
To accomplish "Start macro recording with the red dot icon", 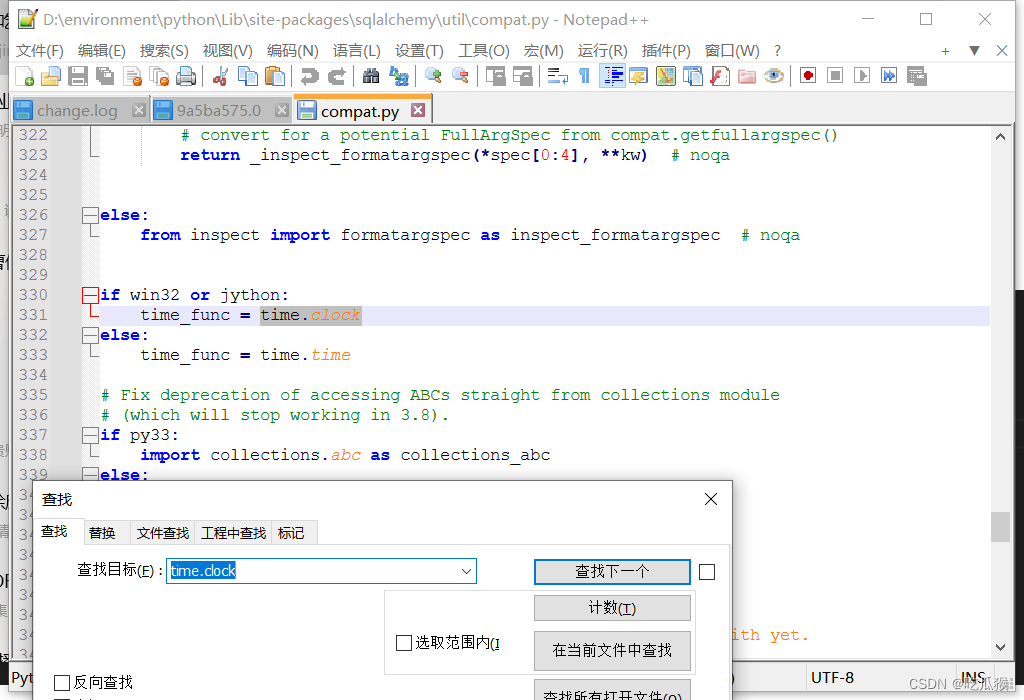I will pyautogui.click(x=806, y=75).
